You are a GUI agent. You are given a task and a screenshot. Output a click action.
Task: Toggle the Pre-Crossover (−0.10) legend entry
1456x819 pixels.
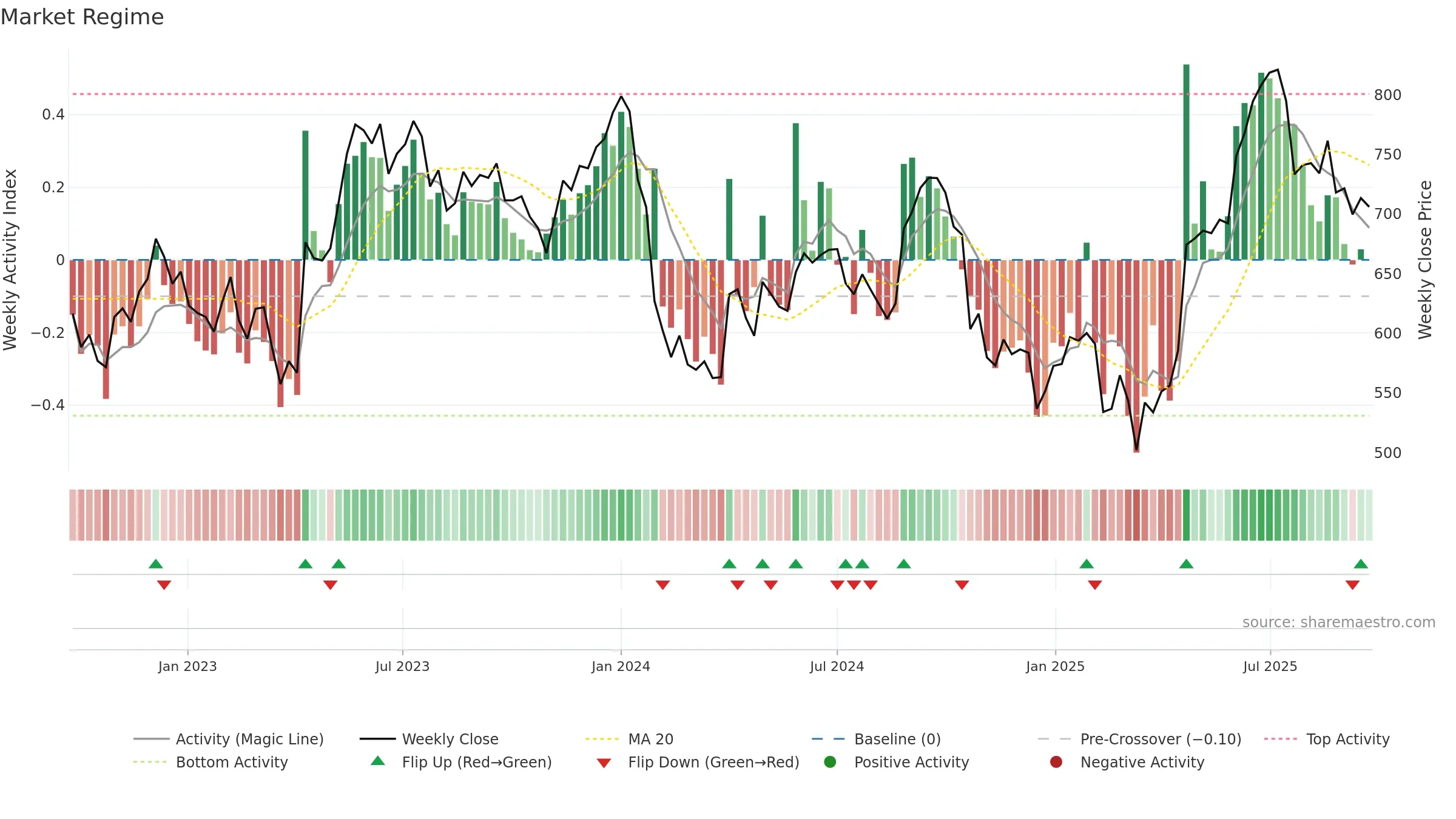1139,739
